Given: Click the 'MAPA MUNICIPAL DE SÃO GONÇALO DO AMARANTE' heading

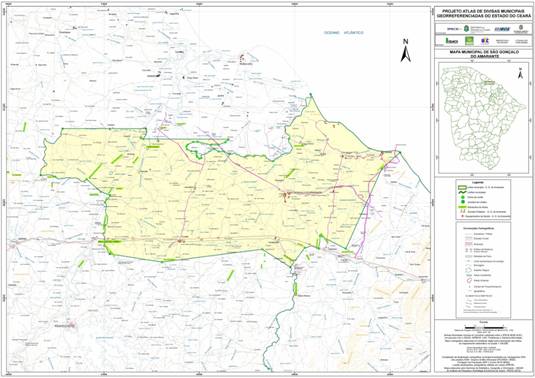Looking at the screenshot, I should (x=483, y=54).
